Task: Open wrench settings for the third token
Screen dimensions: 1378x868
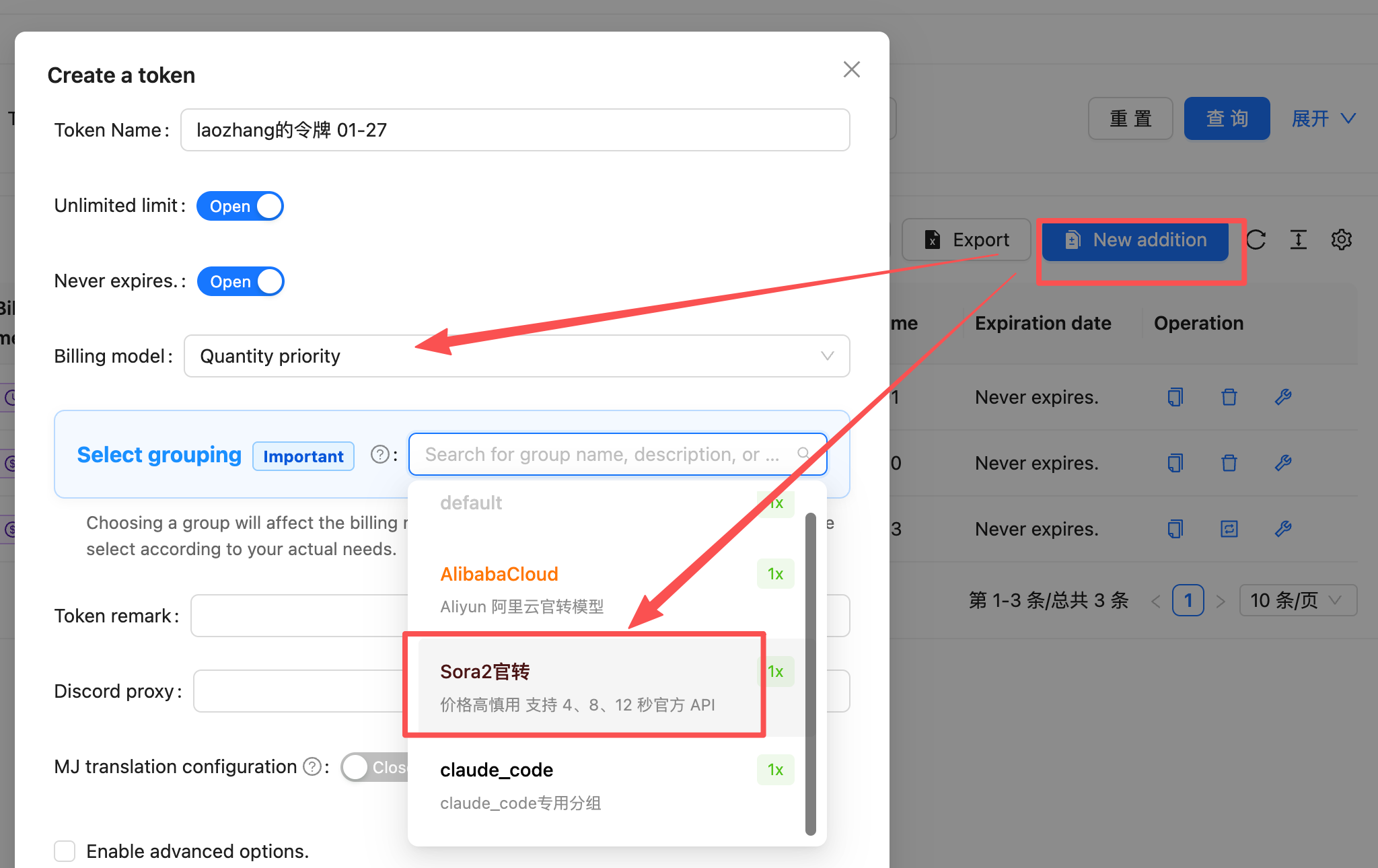Action: tap(1283, 529)
